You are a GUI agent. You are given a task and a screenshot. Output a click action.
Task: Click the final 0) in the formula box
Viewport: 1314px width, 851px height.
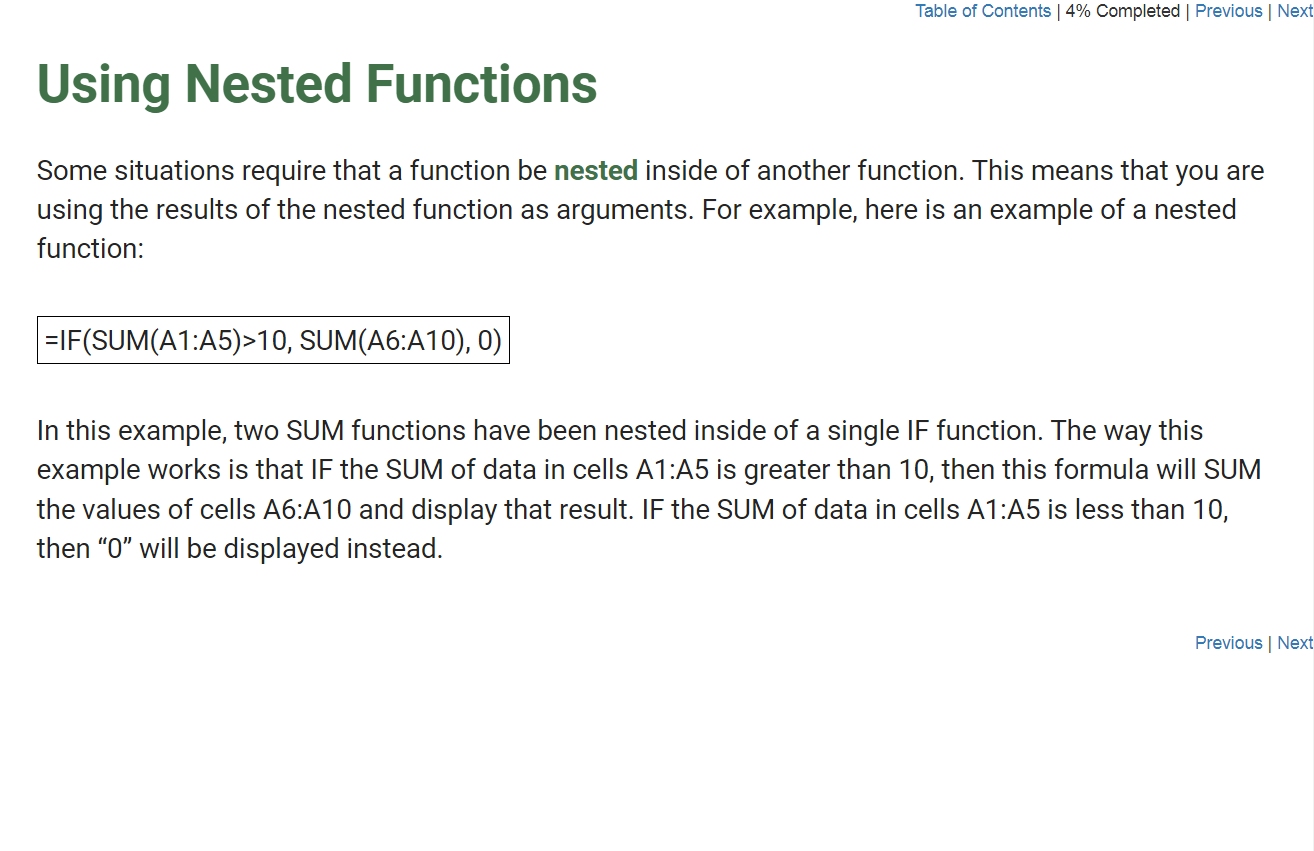(490, 341)
